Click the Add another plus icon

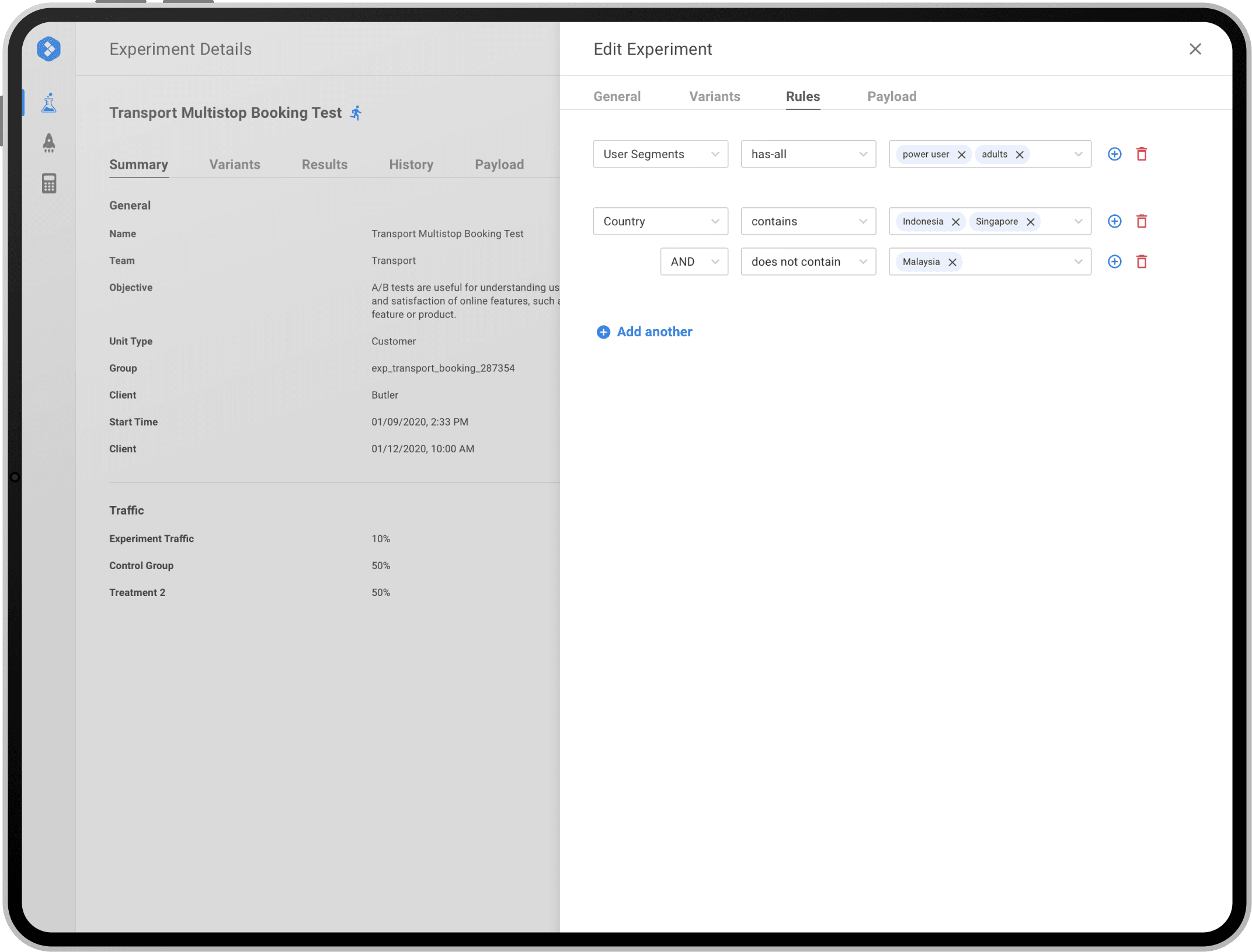tap(603, 332)
